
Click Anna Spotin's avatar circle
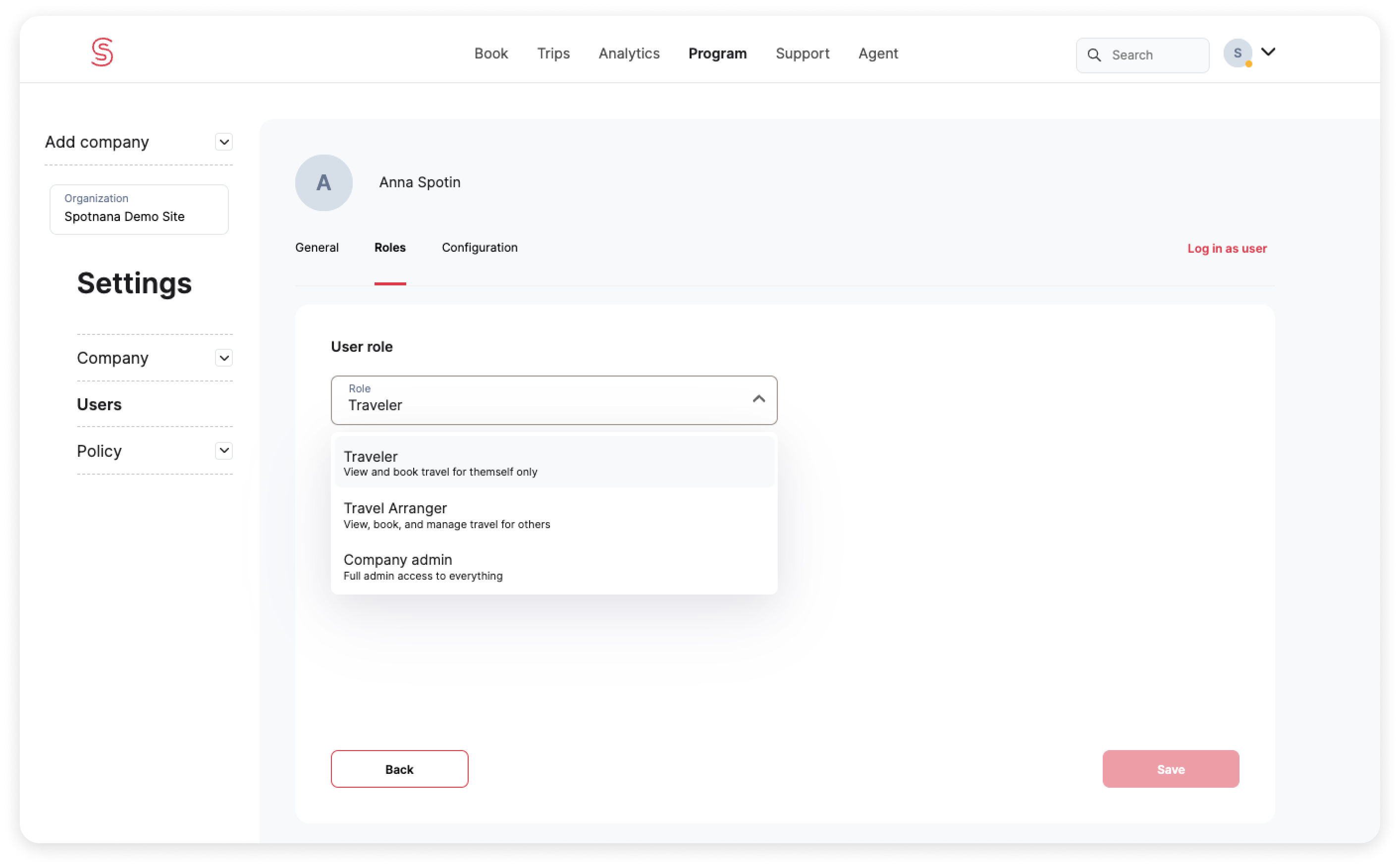pos(323,182)
